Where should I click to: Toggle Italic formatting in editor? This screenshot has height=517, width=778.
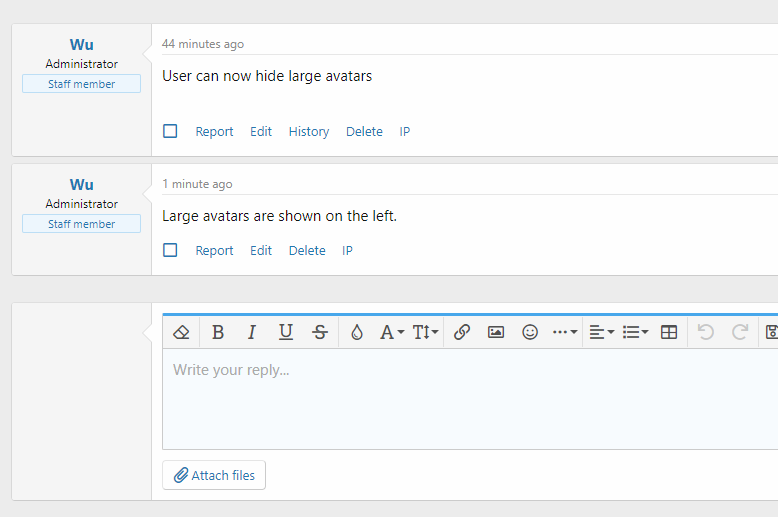[252, 332]
